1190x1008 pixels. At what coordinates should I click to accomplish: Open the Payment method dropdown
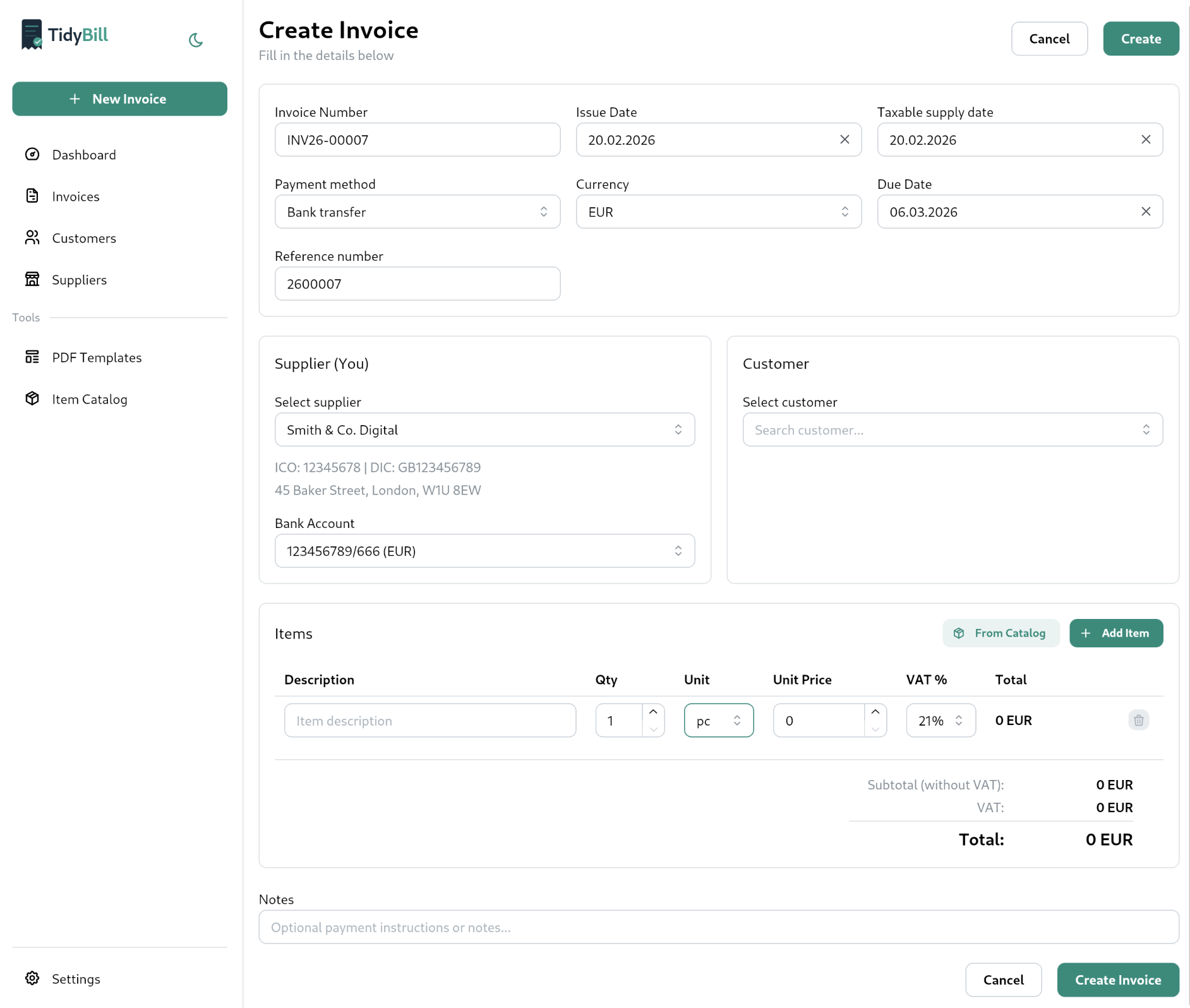point(417,212)
